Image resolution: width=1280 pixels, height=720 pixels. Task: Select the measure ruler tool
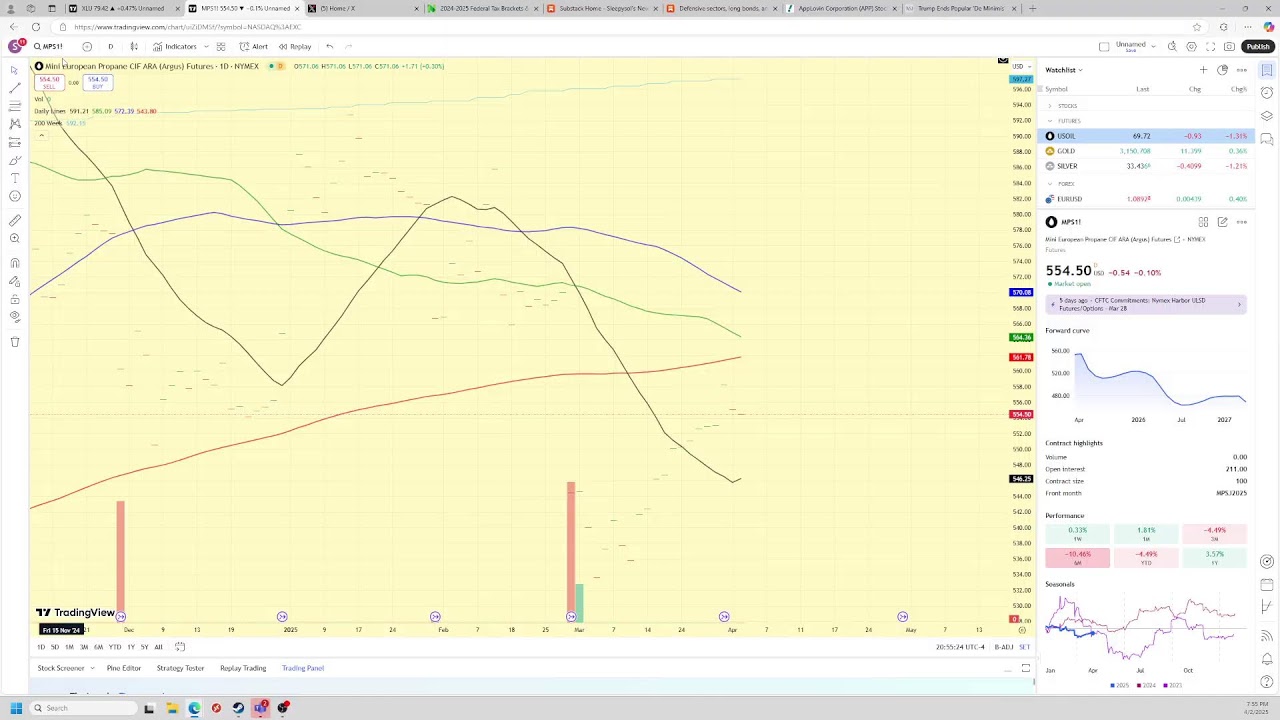click(x=14, y=220)
